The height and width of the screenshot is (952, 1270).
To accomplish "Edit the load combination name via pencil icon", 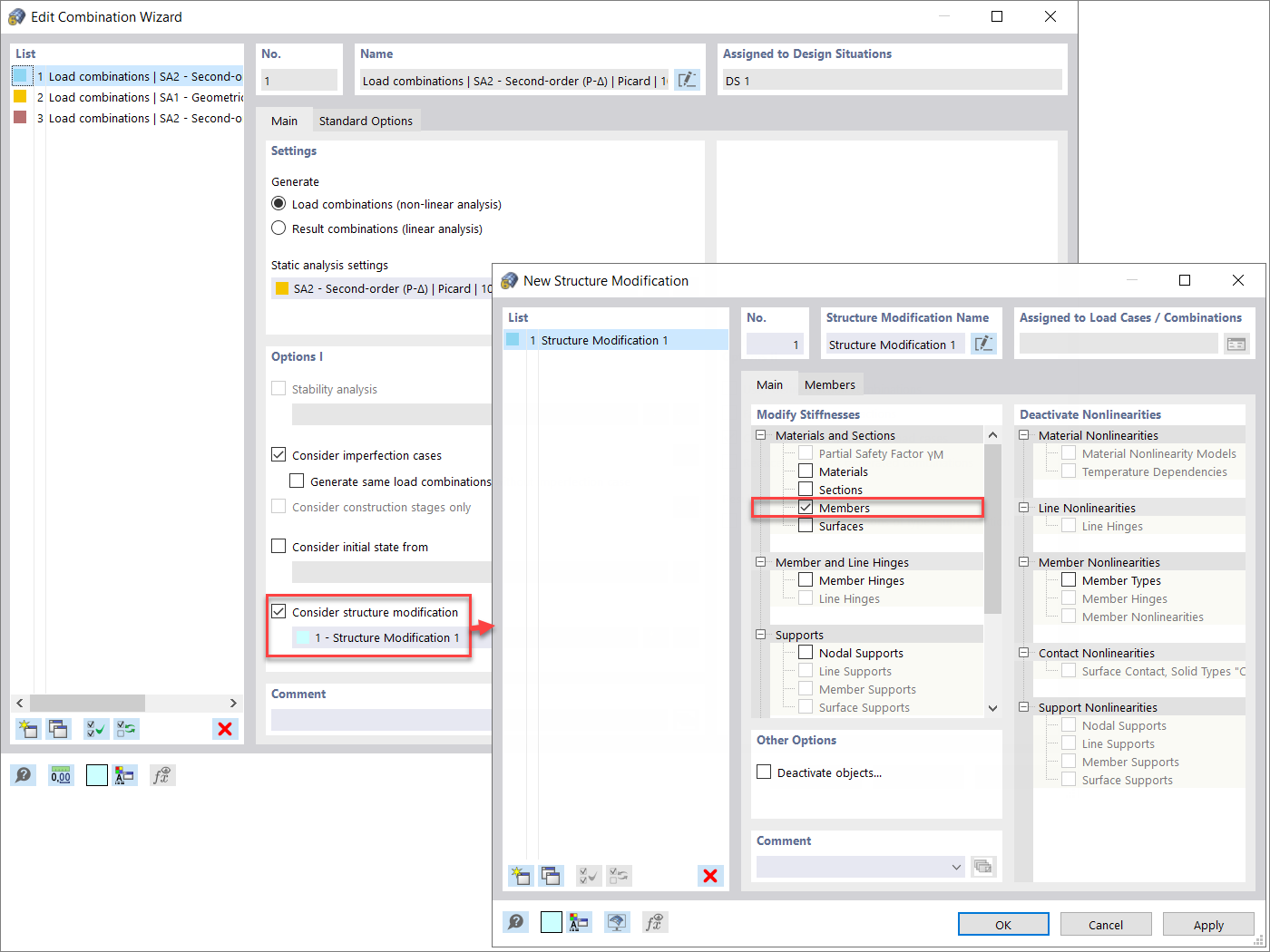I will coord(688,80).
